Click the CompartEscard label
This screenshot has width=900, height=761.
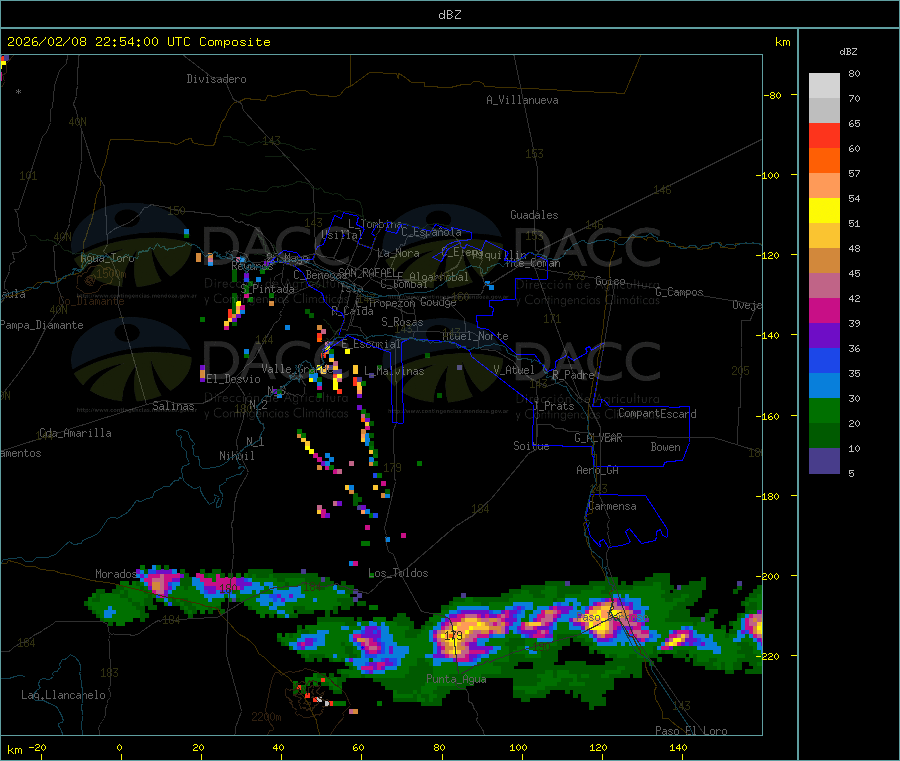coord(657,414)
